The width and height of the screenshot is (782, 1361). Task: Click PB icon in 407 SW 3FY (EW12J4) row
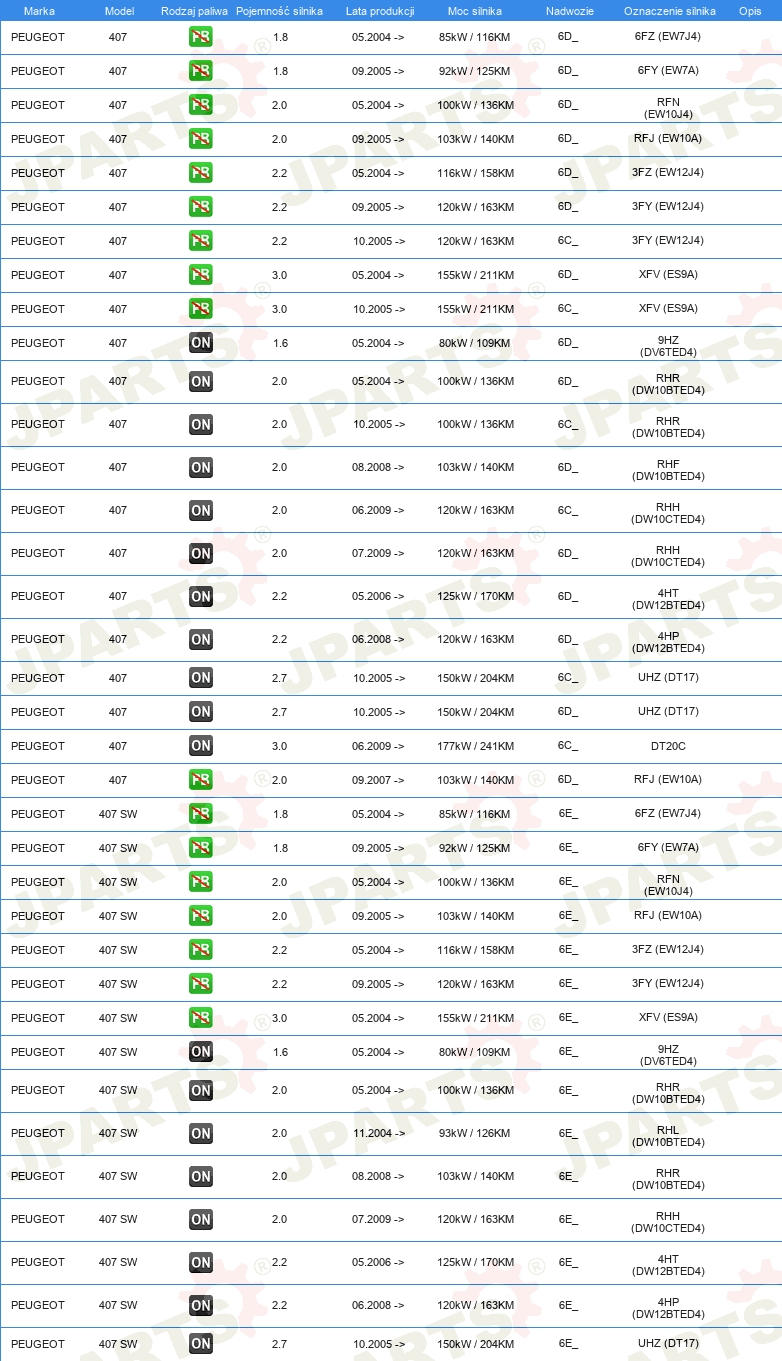[x=201, y=984]
